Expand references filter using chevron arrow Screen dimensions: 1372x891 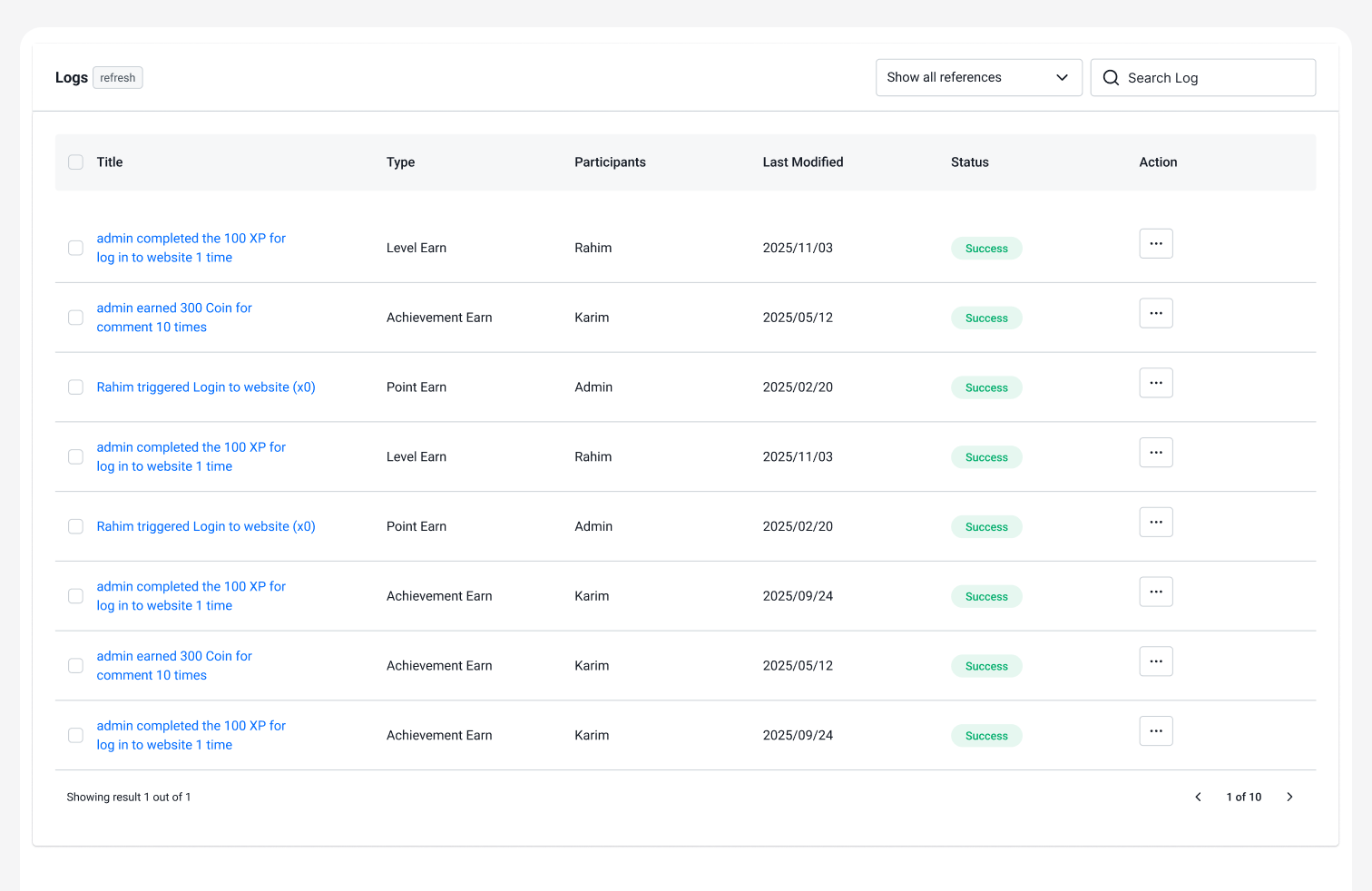[1062, 78]
